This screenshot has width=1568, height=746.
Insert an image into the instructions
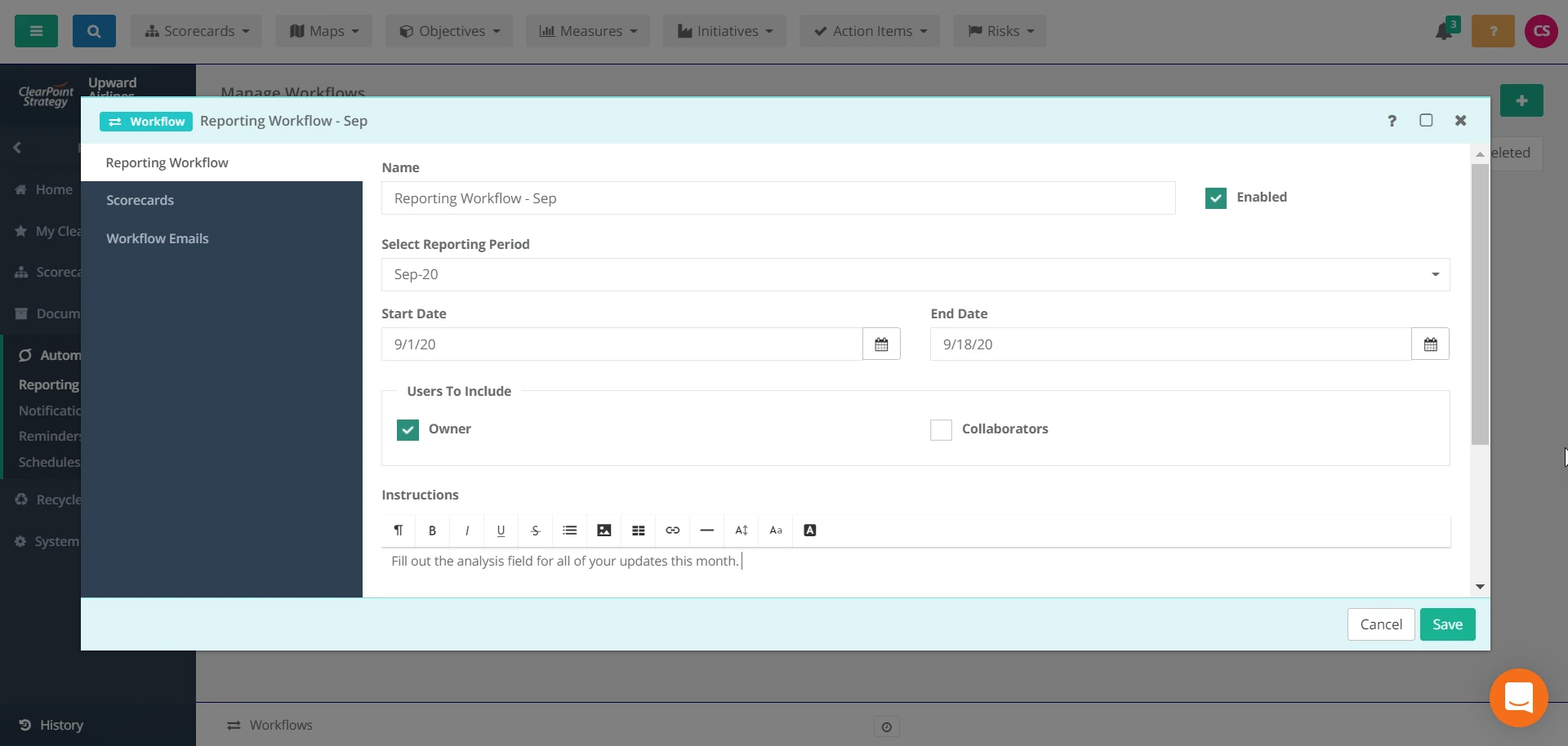604,531
